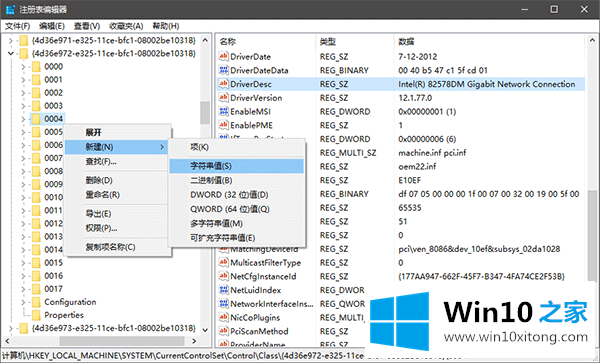Image resolution: width=600 pixels, height=363 pixels.
Task: Click the folder icon of key 0001
Action: point(36,80)
